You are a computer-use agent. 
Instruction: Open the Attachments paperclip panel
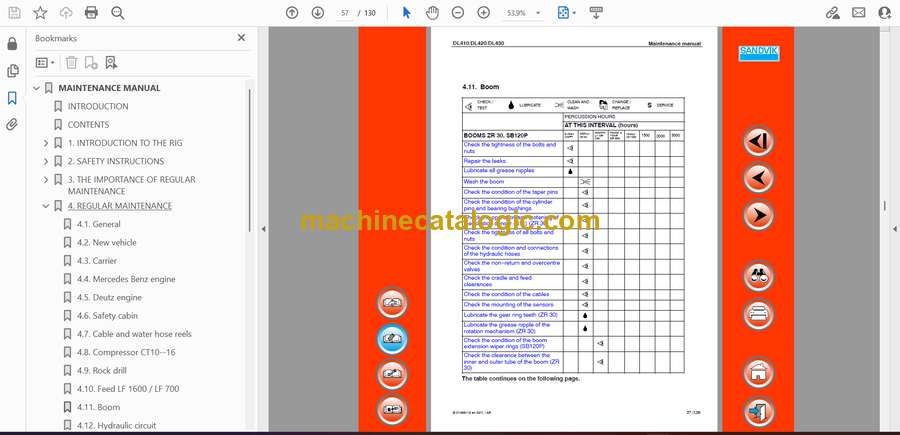pyautogui.click(x=12, y=125)
